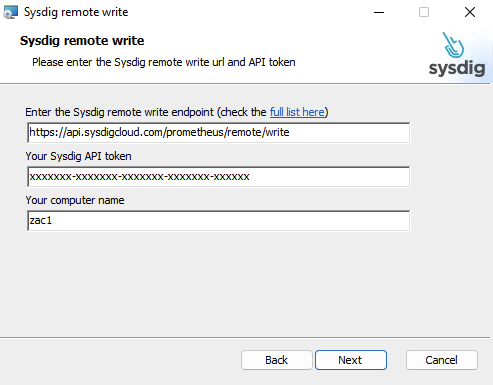
Task: Close the Sysdig remote write window
Action: [470, 13]
